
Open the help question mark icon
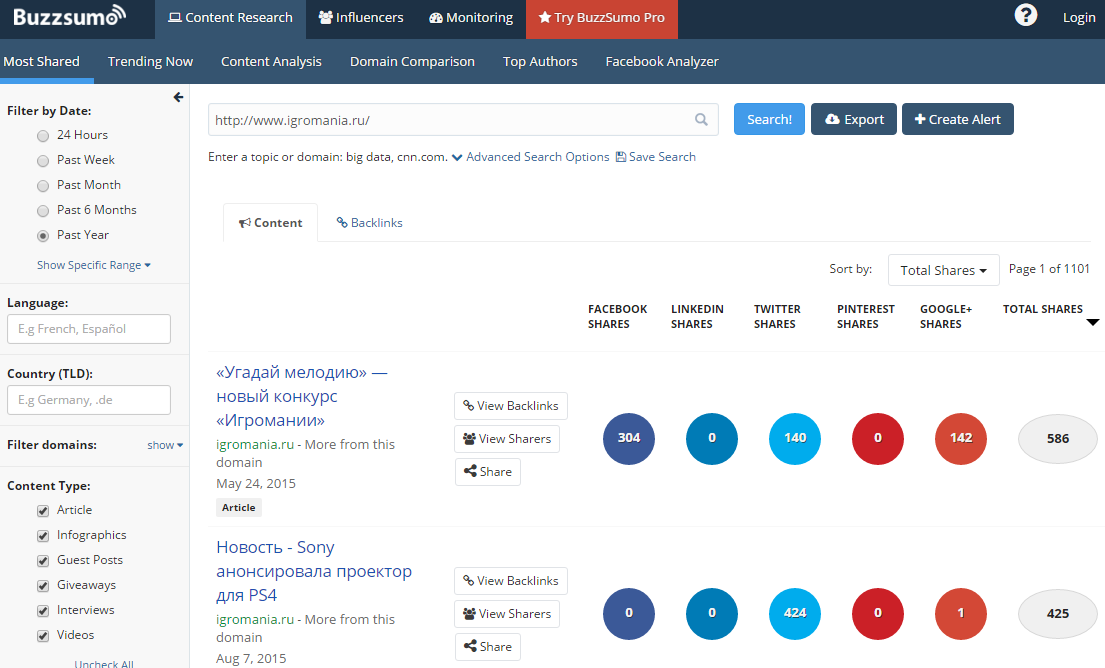1025,15
